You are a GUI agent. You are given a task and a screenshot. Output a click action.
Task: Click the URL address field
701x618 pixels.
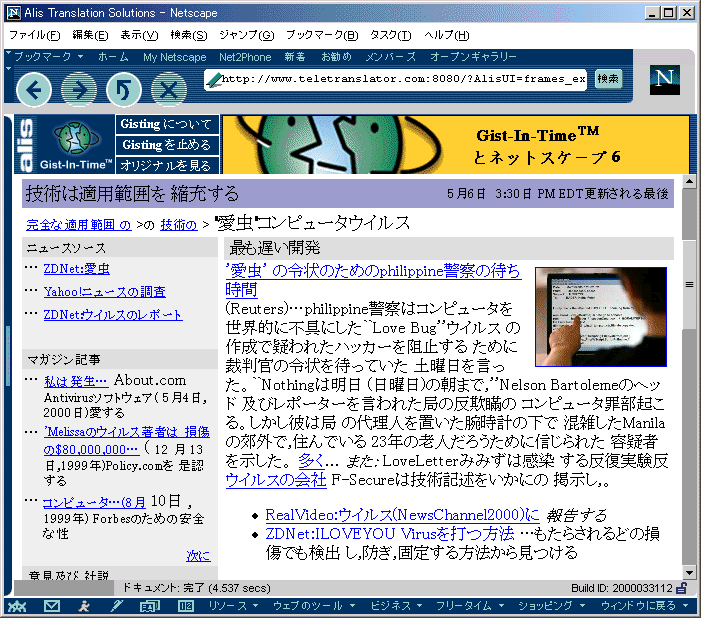[400, 79]
